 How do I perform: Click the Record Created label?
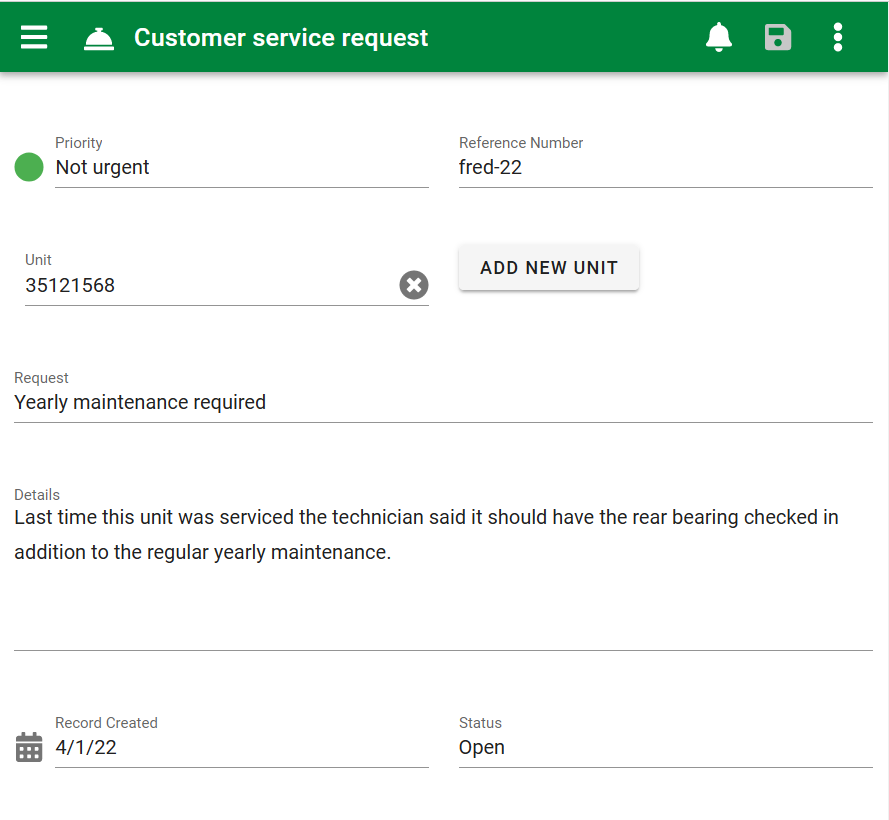(x=106, y=722)
